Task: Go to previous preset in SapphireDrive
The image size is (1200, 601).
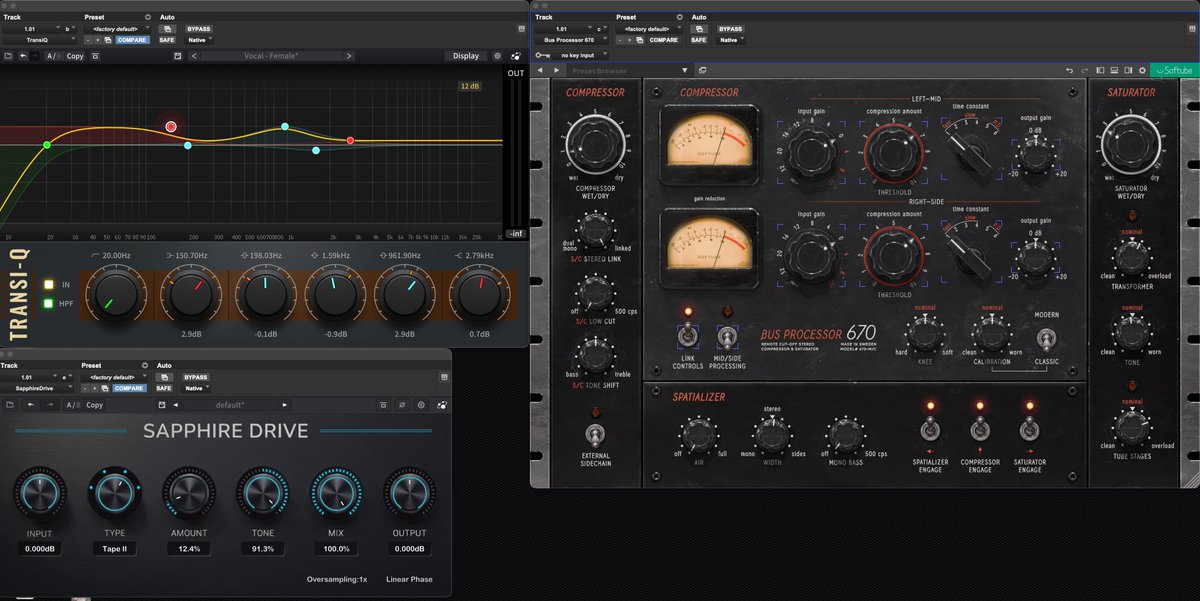Action: (175, 405)
